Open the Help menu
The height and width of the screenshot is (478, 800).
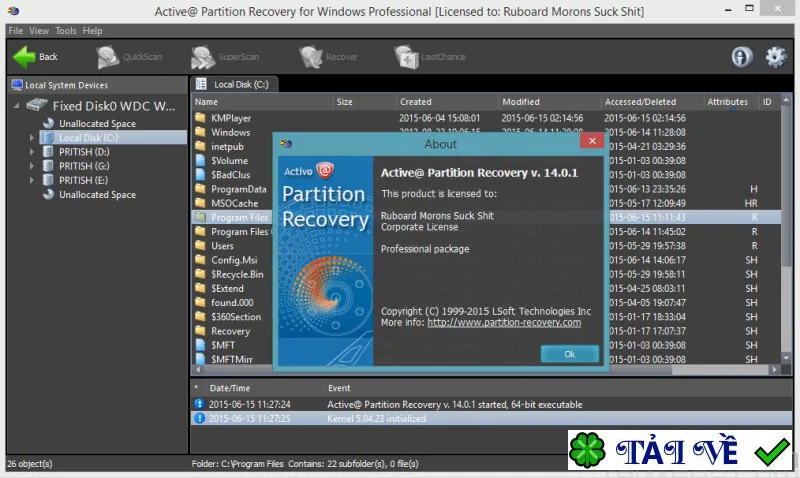point(92,31)
